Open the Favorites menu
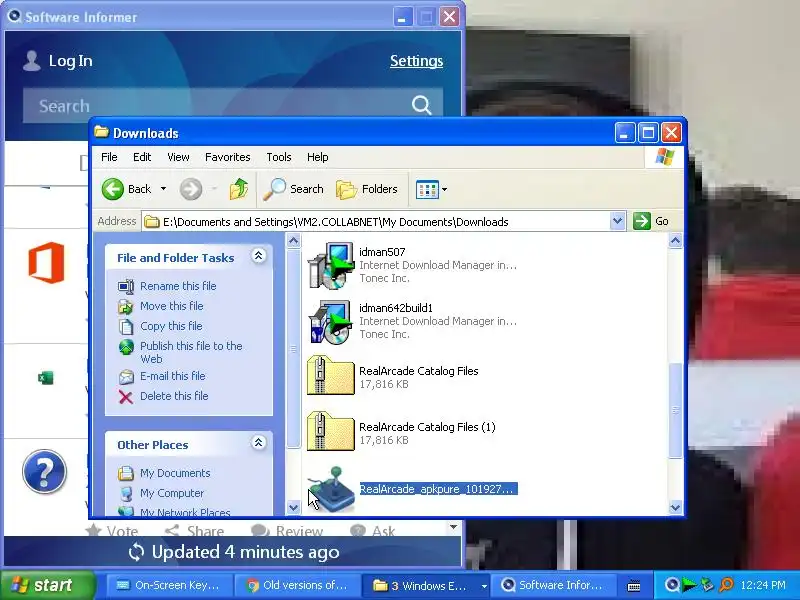Viewport: 800px width, 600px height. tap(228, 157)
